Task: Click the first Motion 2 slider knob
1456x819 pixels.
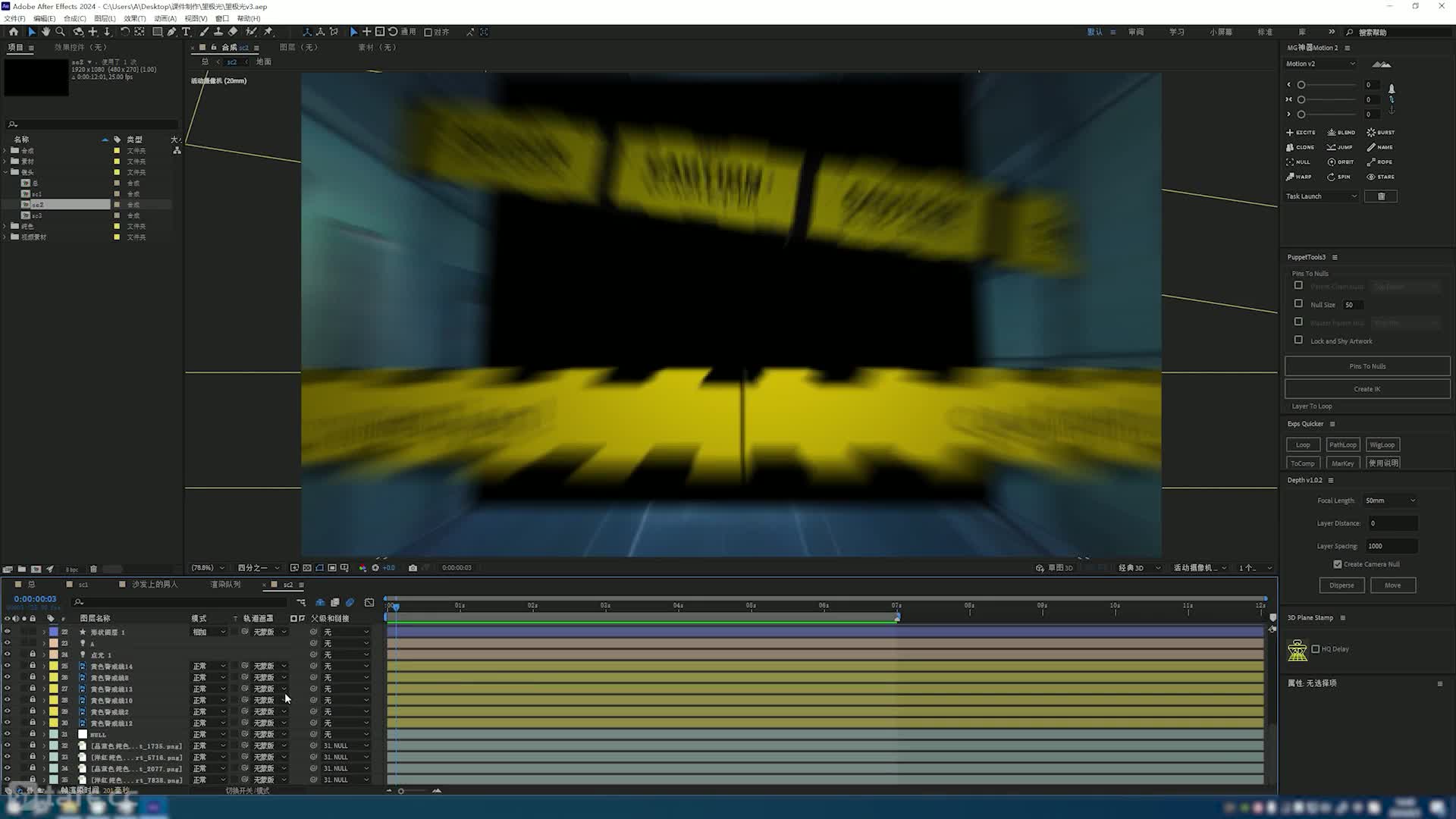Action: coord(1301,85)
